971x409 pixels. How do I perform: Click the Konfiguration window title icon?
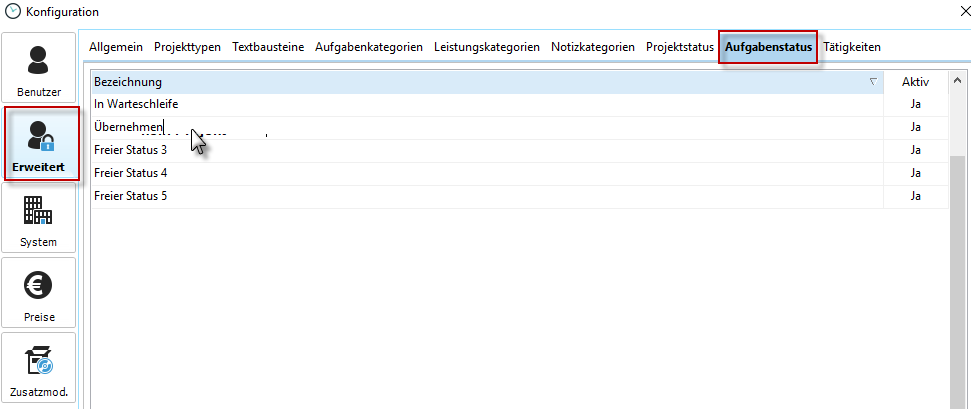[12, 12]
